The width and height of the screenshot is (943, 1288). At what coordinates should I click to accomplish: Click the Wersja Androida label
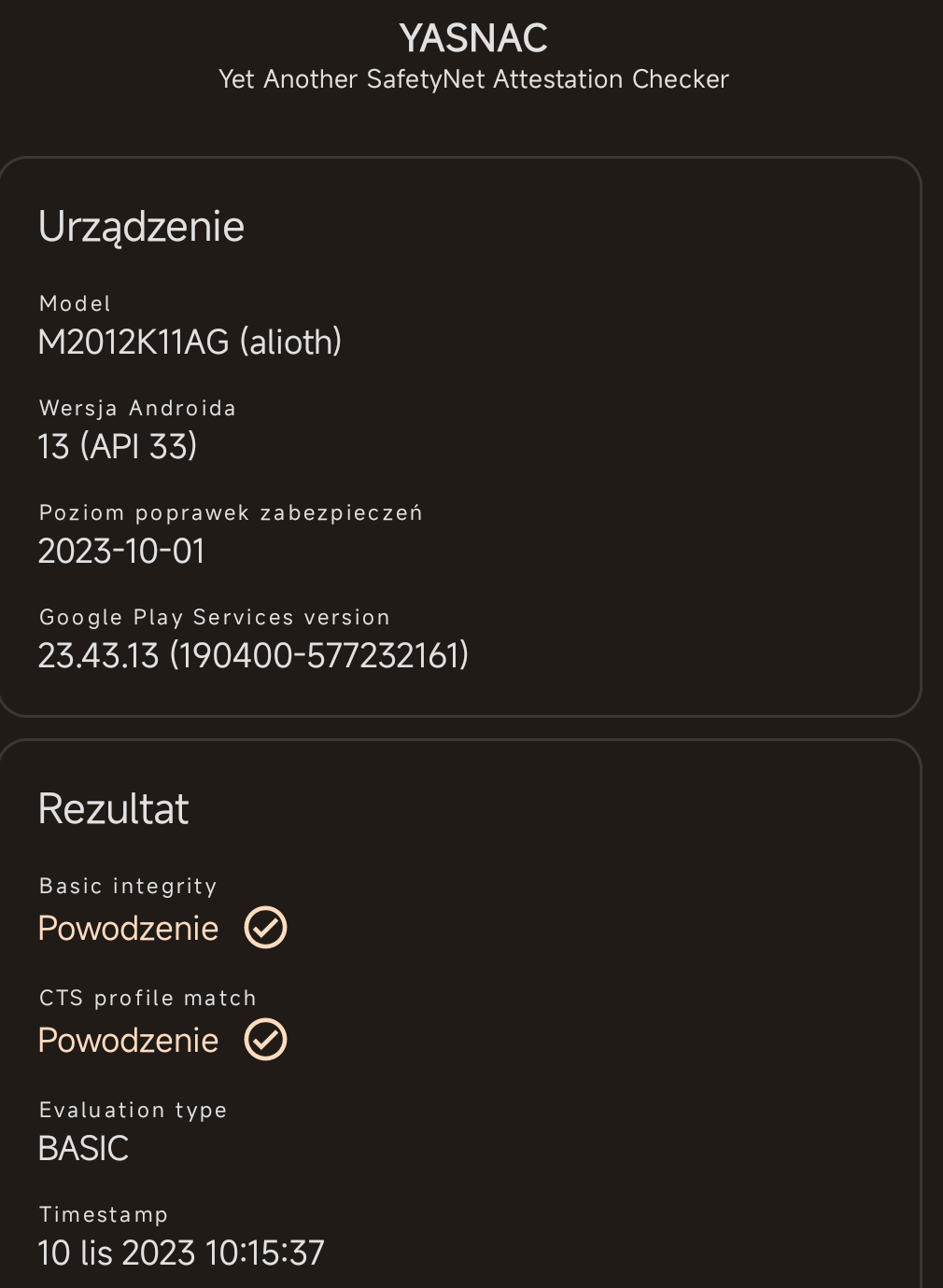tap(137, 408)
